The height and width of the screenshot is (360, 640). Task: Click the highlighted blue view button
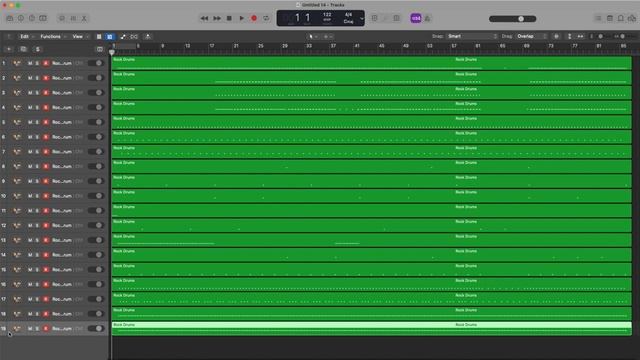(x=110, y=37)
